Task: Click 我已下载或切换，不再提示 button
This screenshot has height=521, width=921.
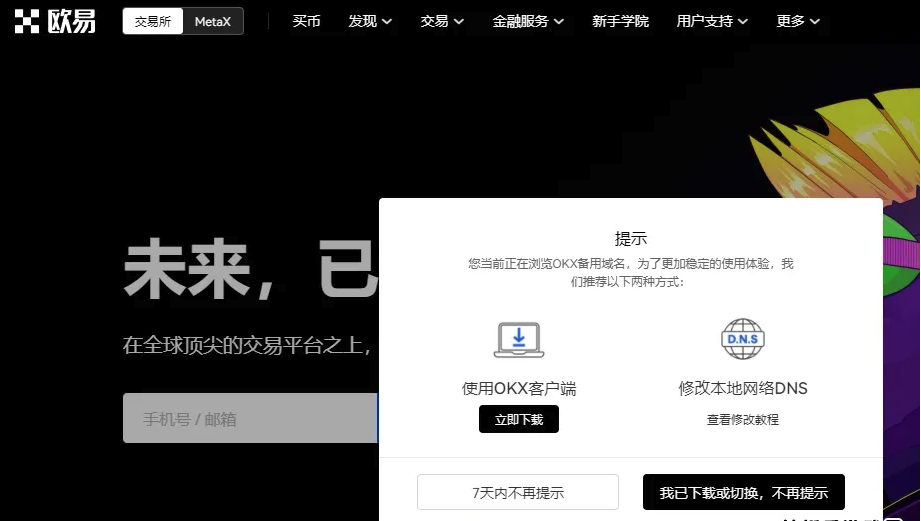Action: click(x=743, y=492)
